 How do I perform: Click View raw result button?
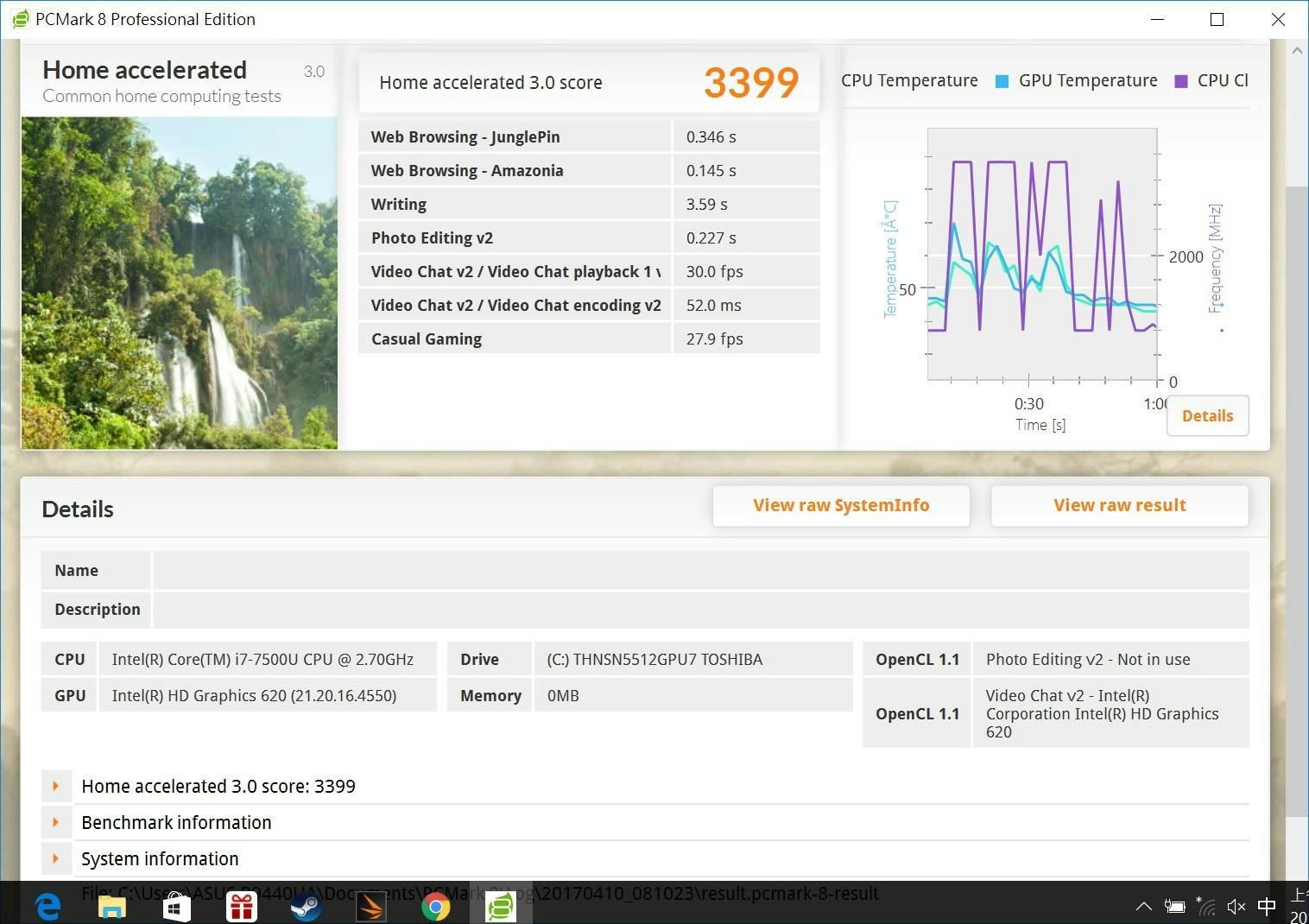click(x=1119, y=505)
